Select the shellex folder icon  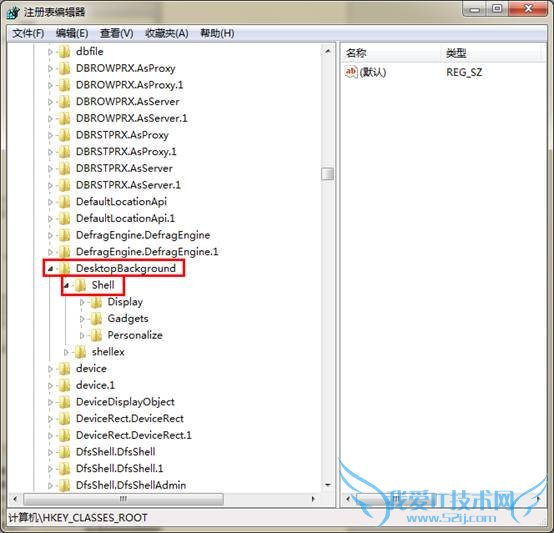pos(80,352)
